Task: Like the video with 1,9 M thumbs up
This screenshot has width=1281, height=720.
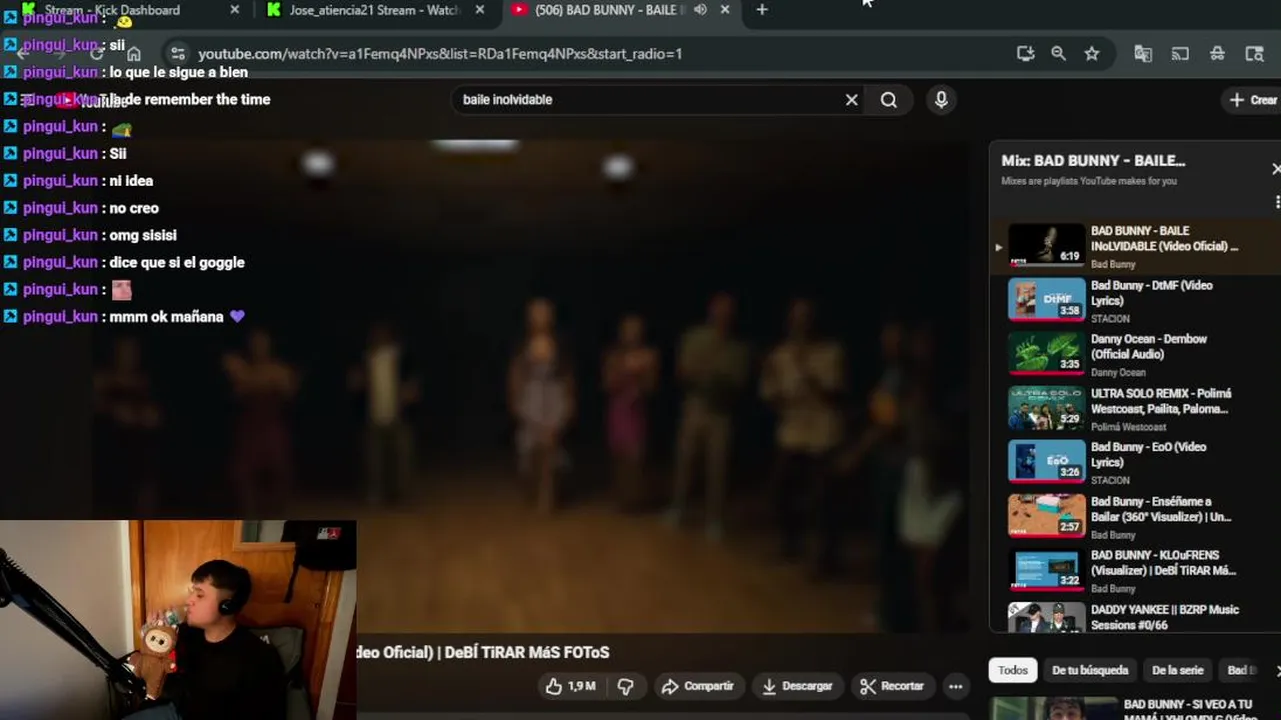Action: click(570, 686)
